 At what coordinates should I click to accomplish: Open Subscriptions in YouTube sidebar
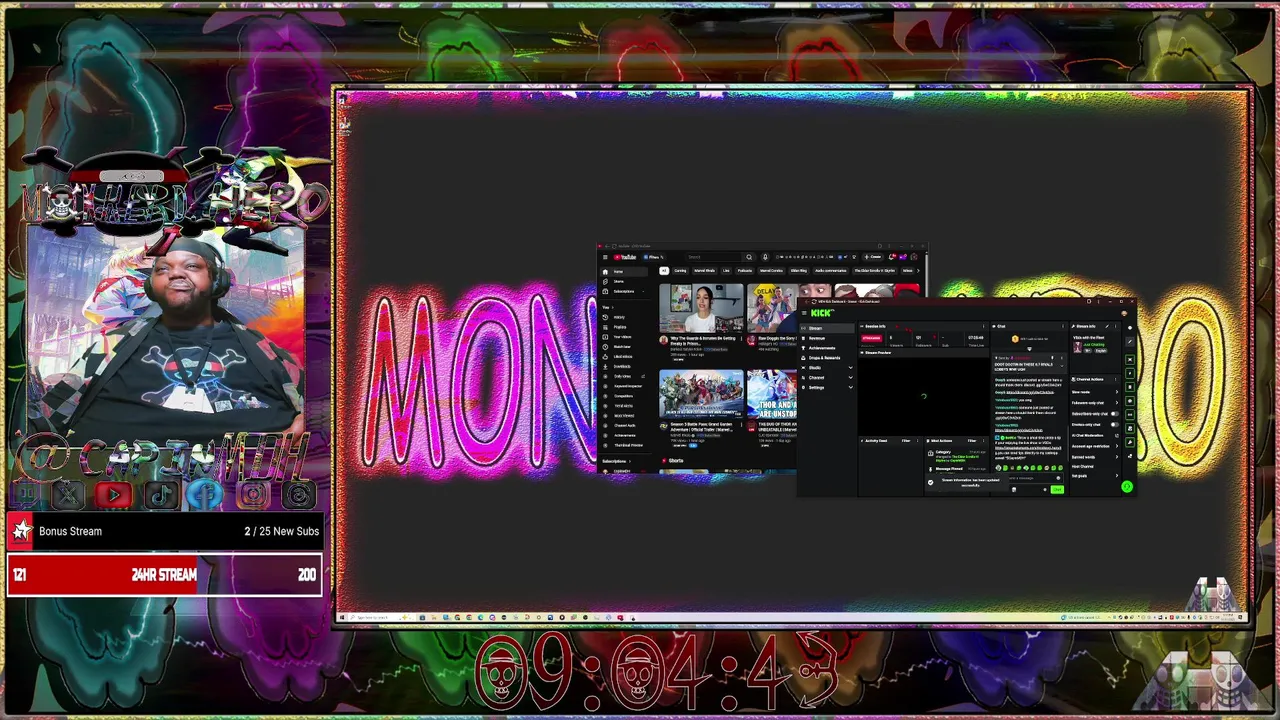click(x=624, y=291)
